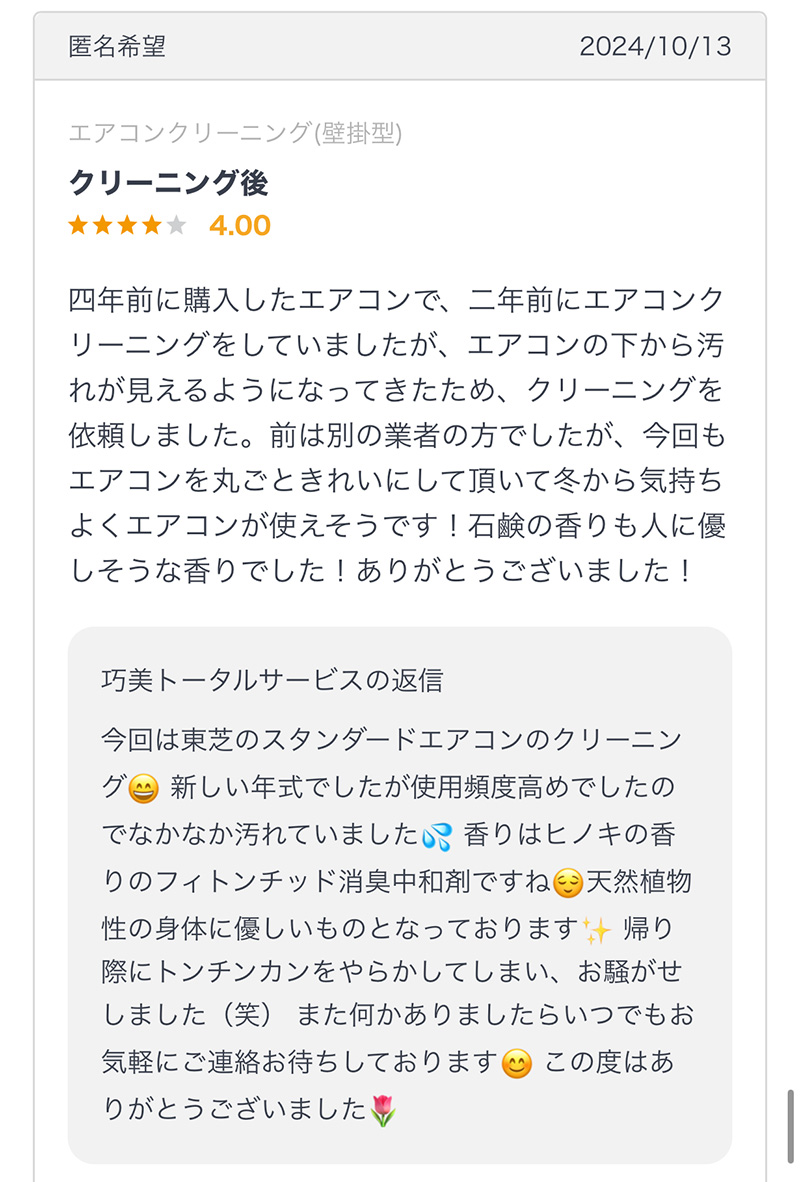Click the review date 2024/10/13

pyautogui.click(x=655, y=47)
